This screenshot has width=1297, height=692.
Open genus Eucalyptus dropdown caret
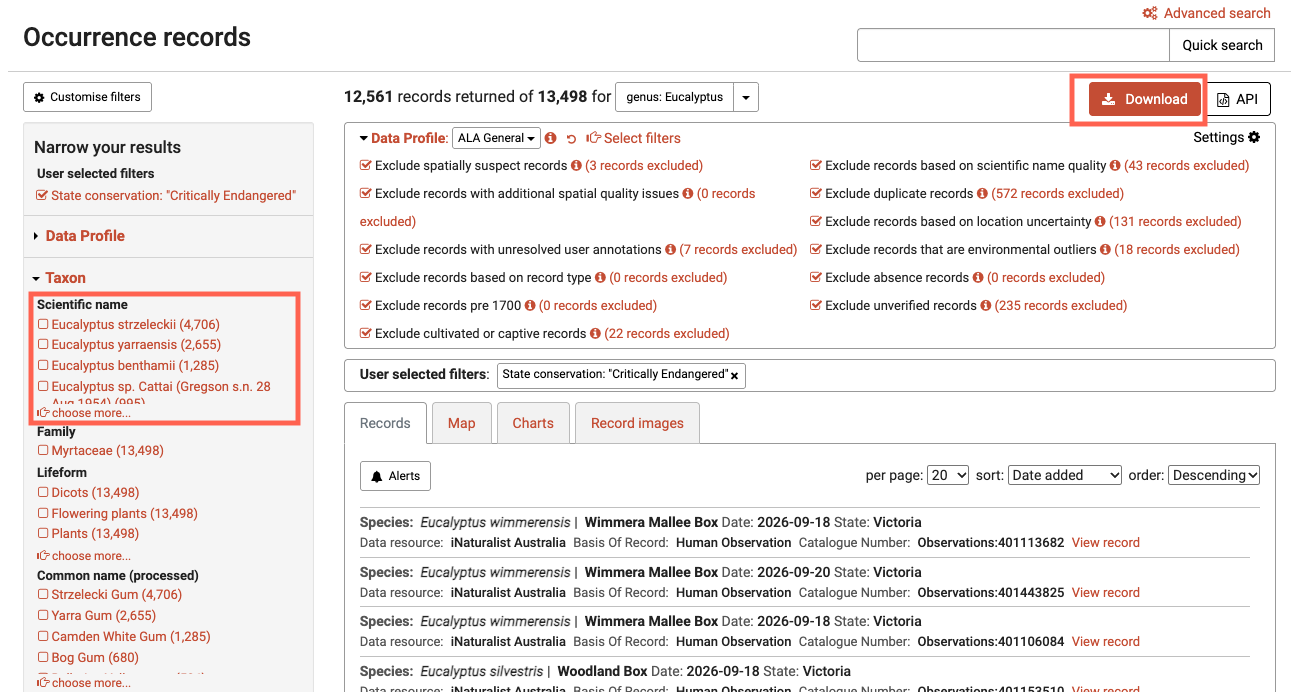click(x=746, y=97)
